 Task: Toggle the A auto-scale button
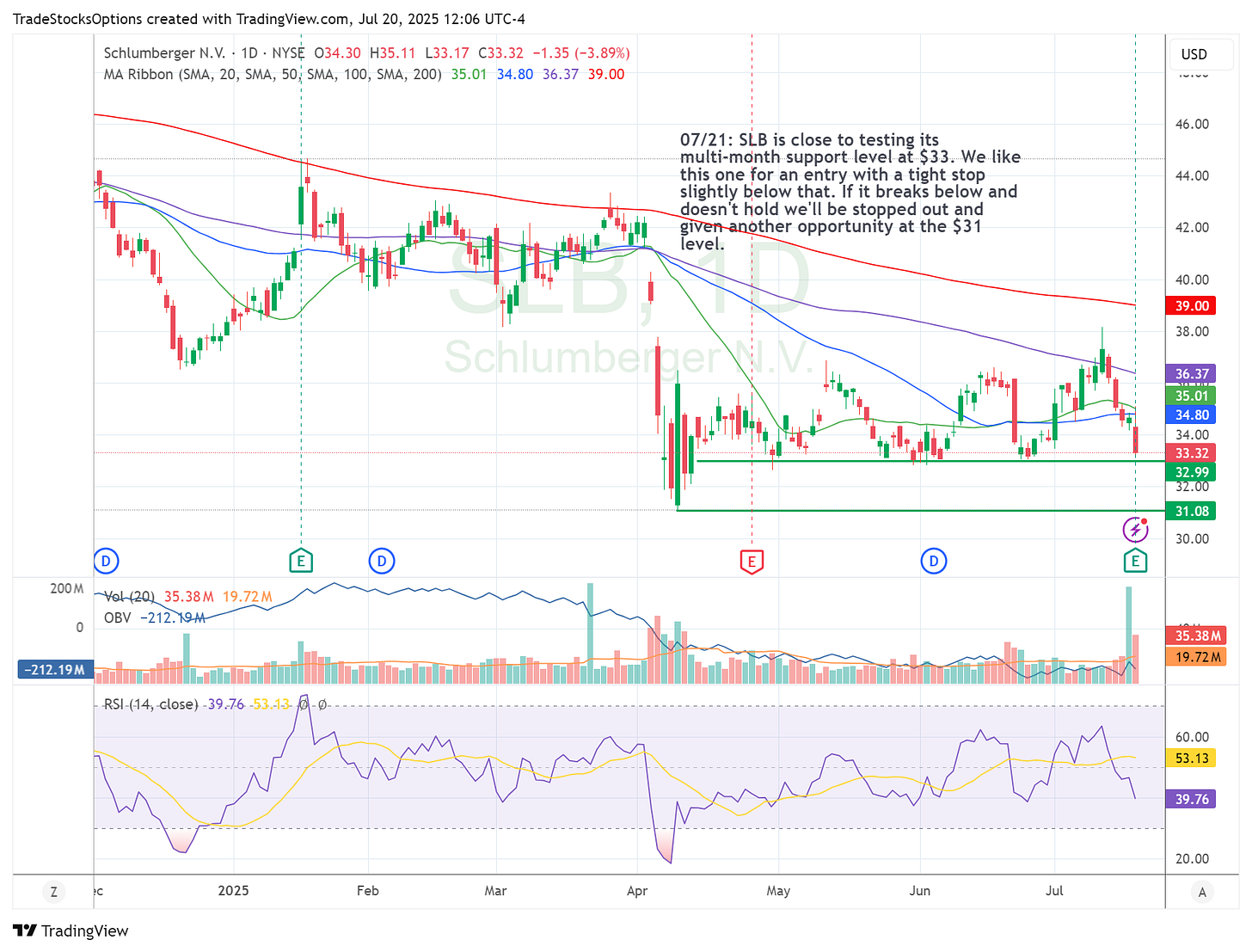click(1202, 892)
